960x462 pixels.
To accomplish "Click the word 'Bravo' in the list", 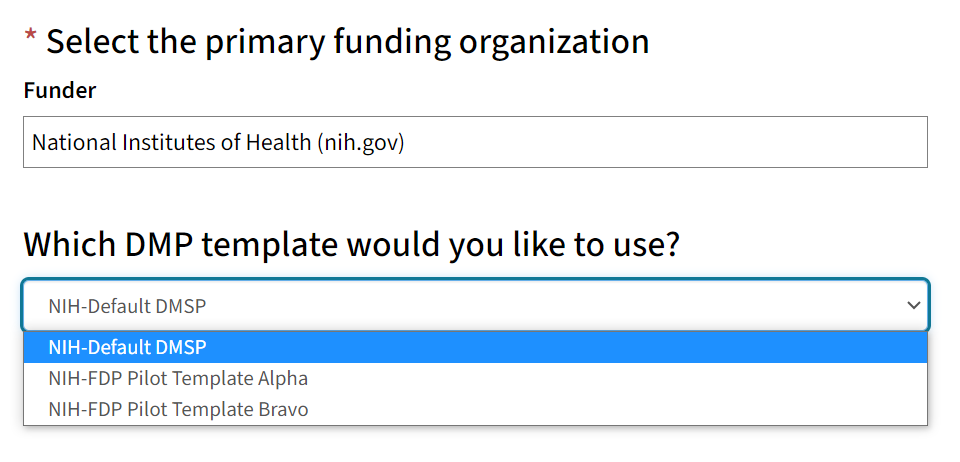I will [283, 409].
